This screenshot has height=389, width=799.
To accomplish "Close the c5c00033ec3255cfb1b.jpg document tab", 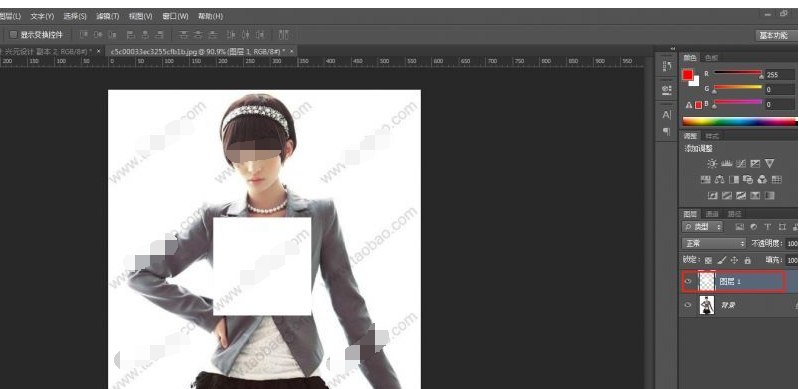I will click(x=291, y=51).
